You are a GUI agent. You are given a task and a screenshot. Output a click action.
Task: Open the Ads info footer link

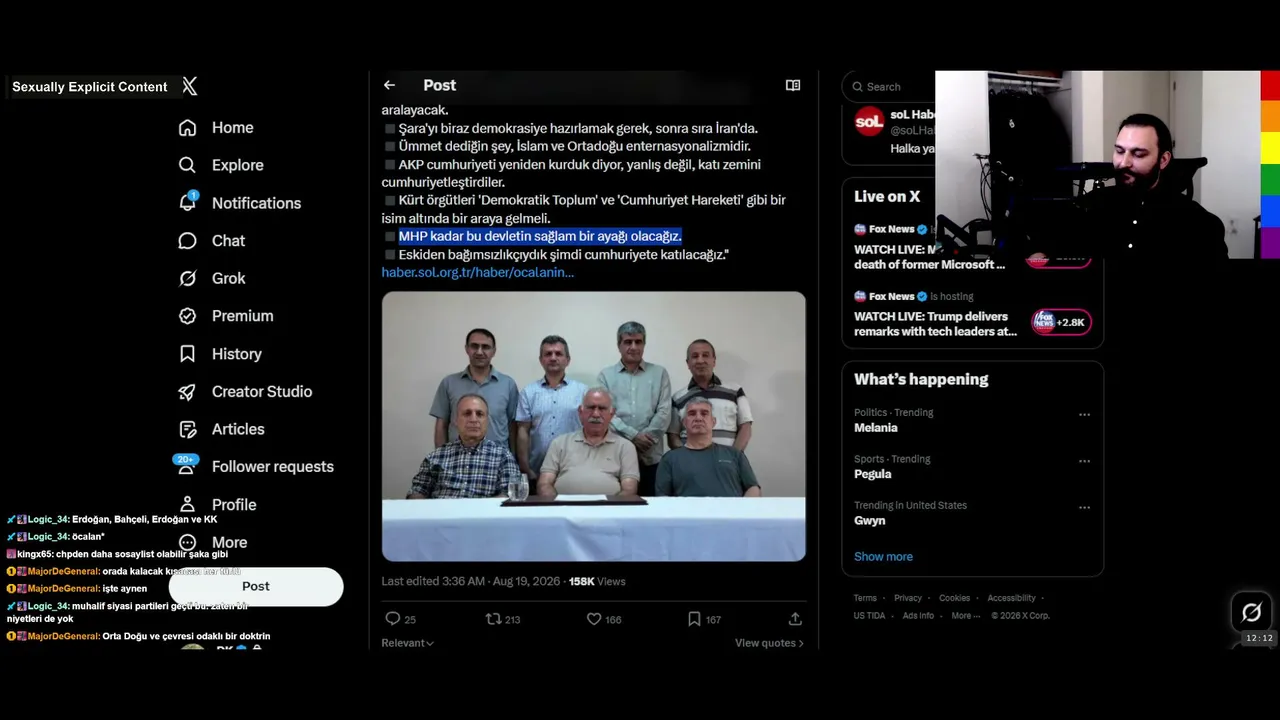click(918, 616)
